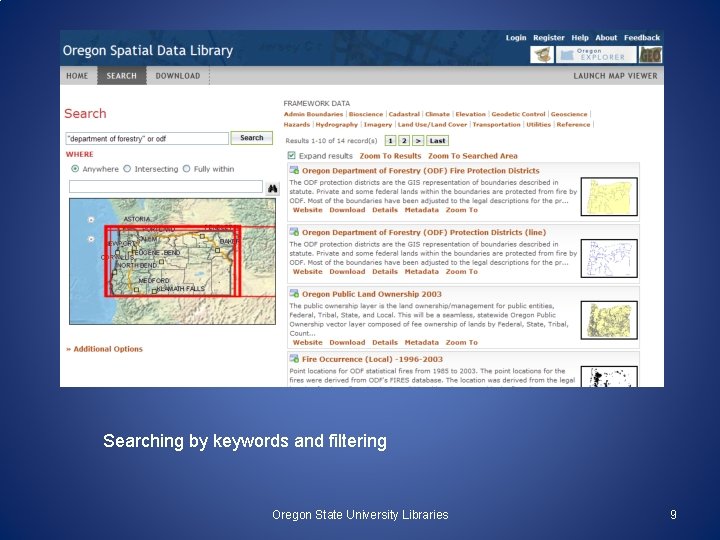Go to results page 1

(x=390, y=141)
